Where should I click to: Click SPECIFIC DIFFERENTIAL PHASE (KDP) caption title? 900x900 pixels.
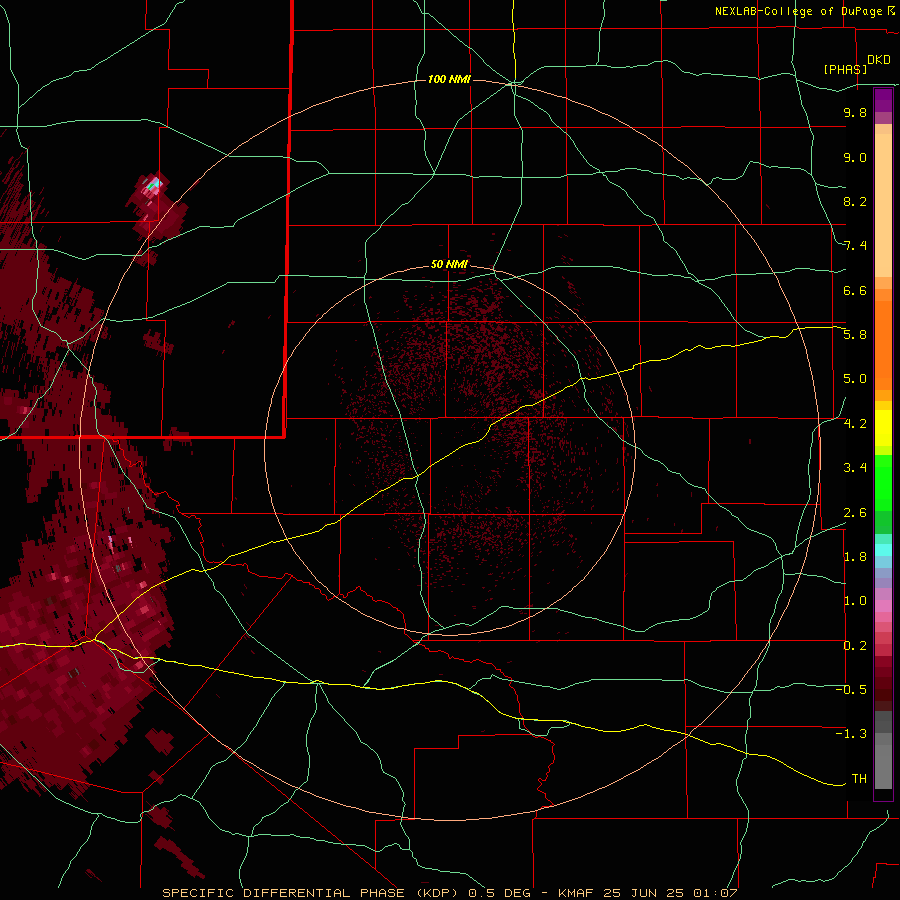(x=312, y=893)
